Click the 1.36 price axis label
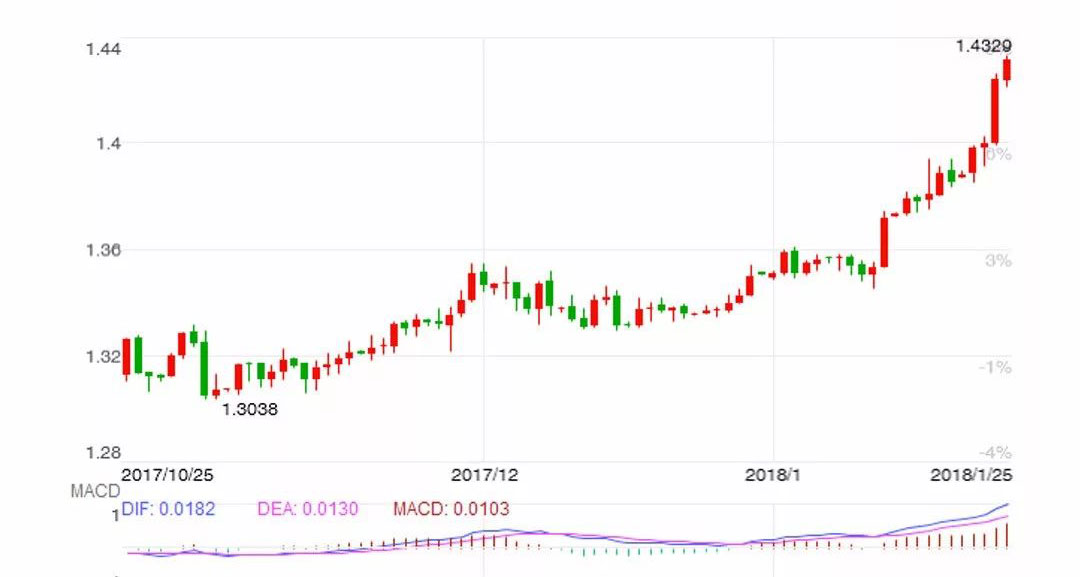 [x=104, y=249]
